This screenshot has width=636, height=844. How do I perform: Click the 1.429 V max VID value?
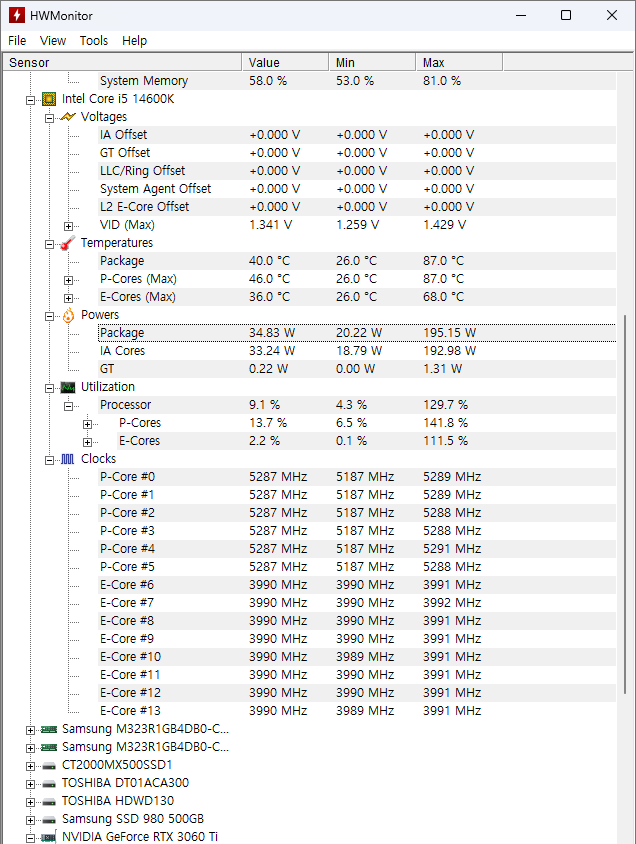(444, 225)
